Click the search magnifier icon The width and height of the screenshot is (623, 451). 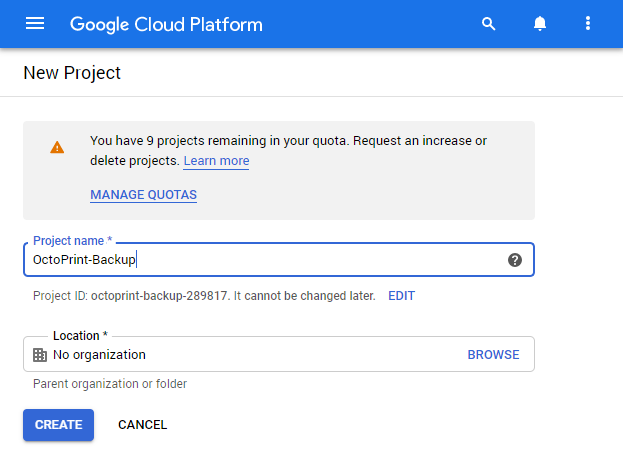click(489, 24)
